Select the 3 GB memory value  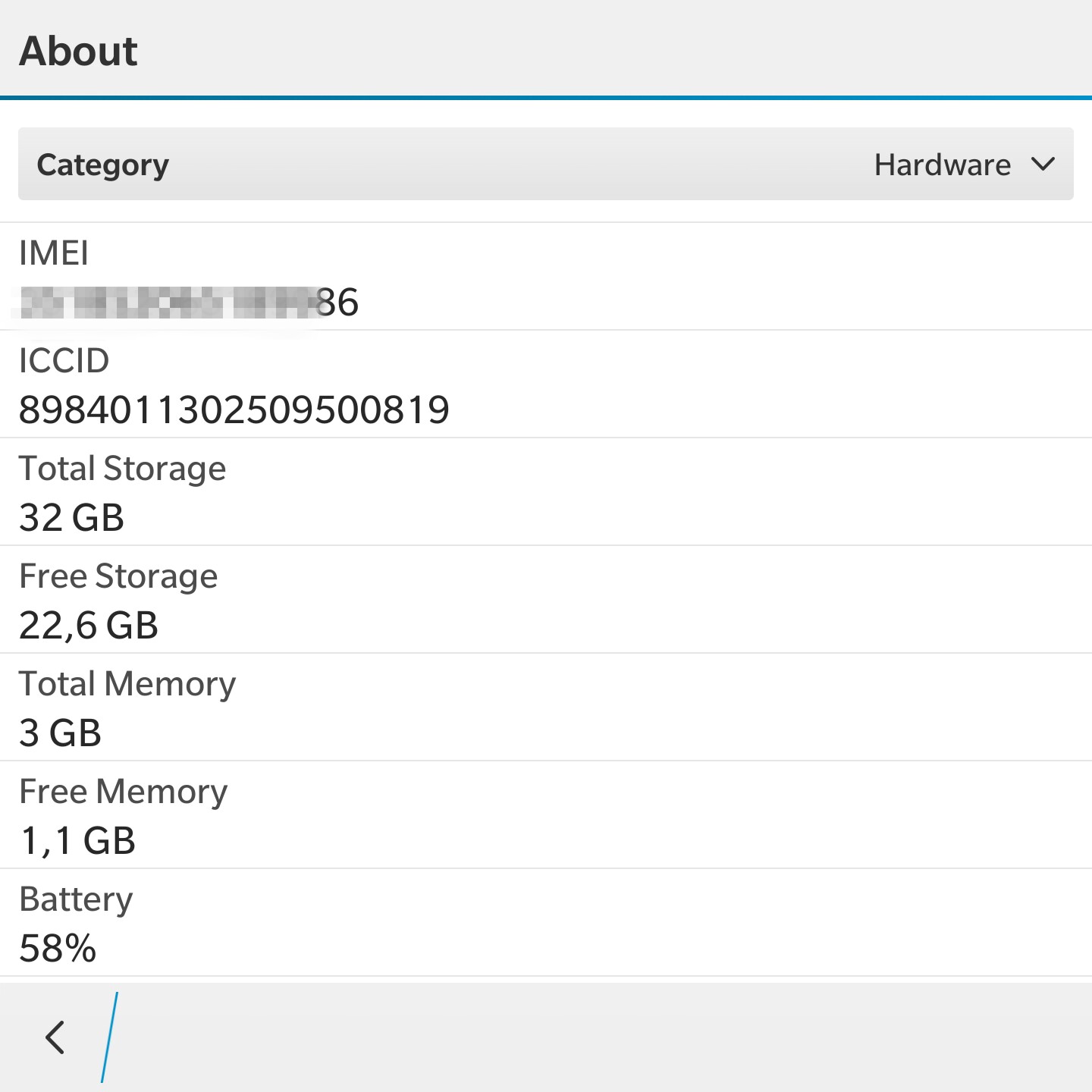pyautogui.click(x=60, y=733)
